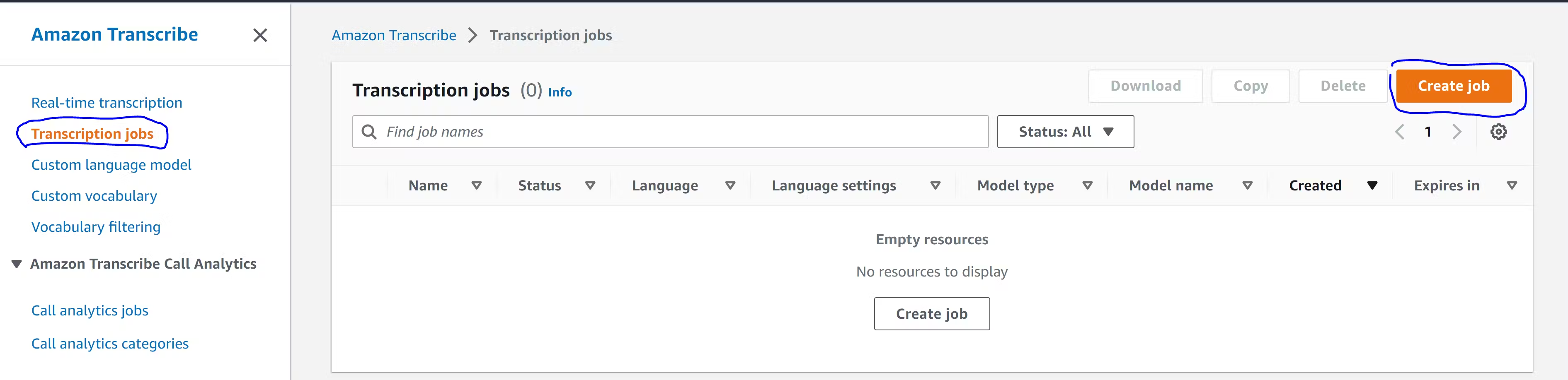
Task: Sort by Created column arrow
Action: [x=1372, y=185]
